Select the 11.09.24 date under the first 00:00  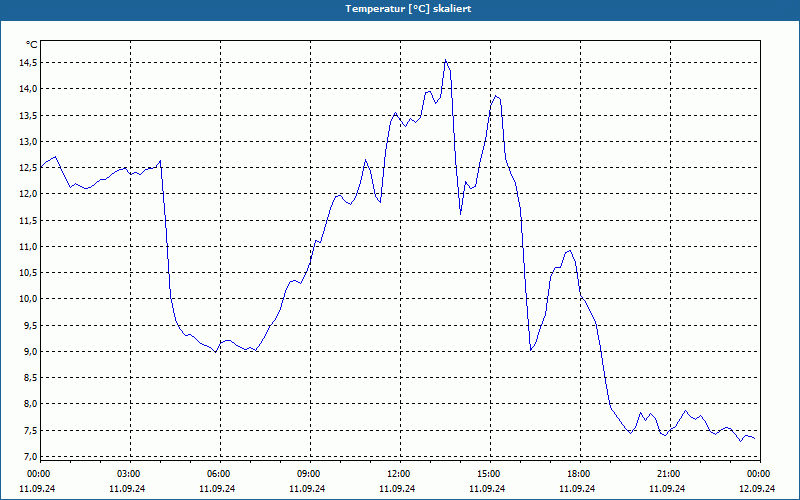tap(37, 488)
